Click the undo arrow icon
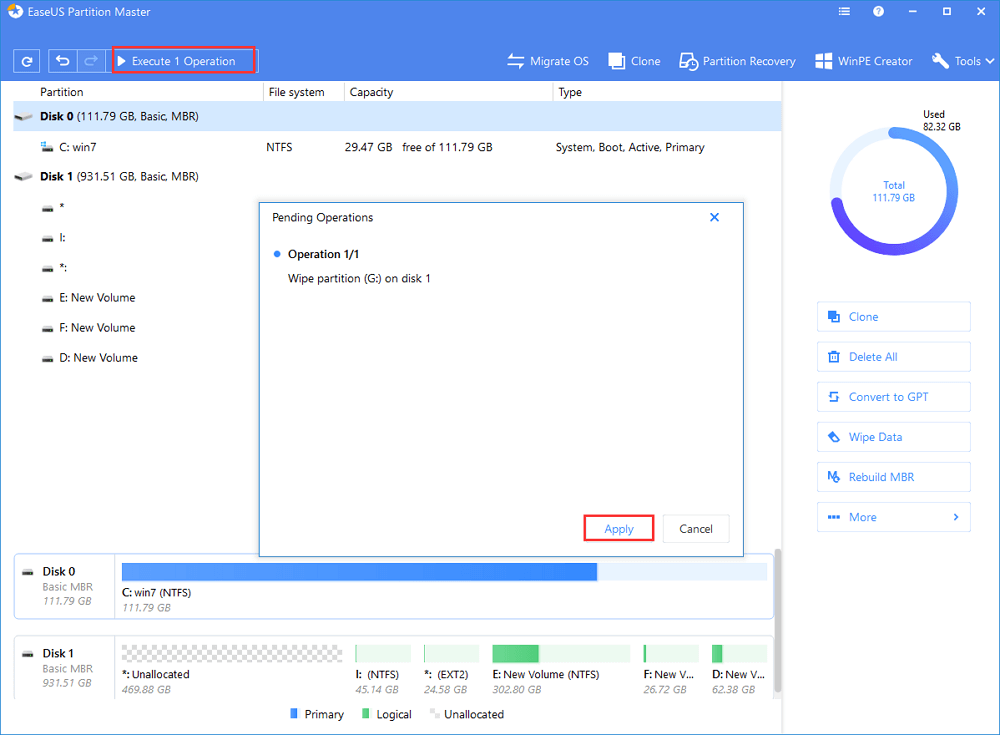 (x=62, y=61)
